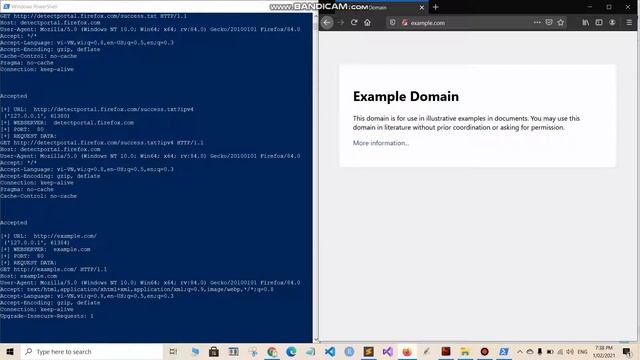Image resolution: width=640 pixels, height=360 pixels.
Task: Maximize the Firefox window
Action: click(x=609, y=7)
